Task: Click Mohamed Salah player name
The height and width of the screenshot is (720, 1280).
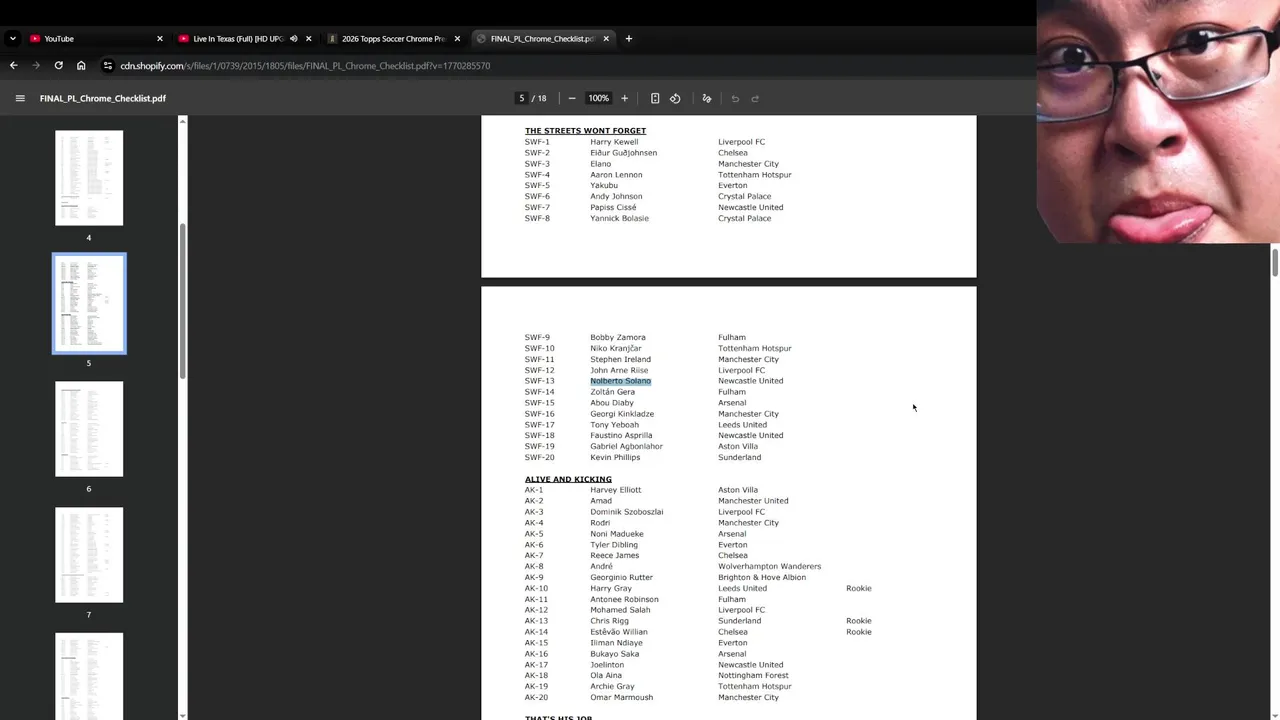Action: pyautogui.click(x=620, y=610)
